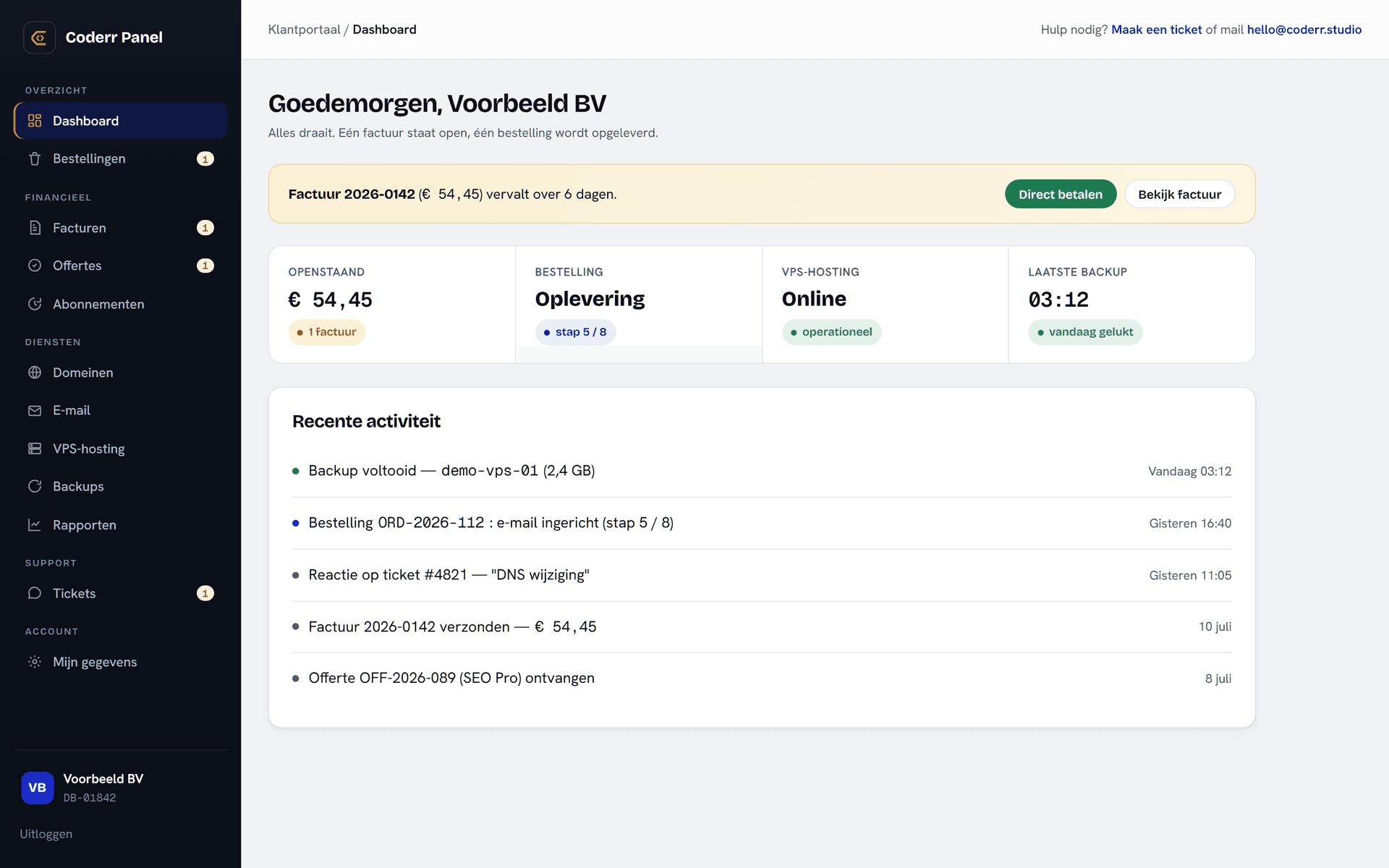Click the Gisteren 16:40 timestamp
This screenshot has width=1389, height=868.
coord(1190,524)
